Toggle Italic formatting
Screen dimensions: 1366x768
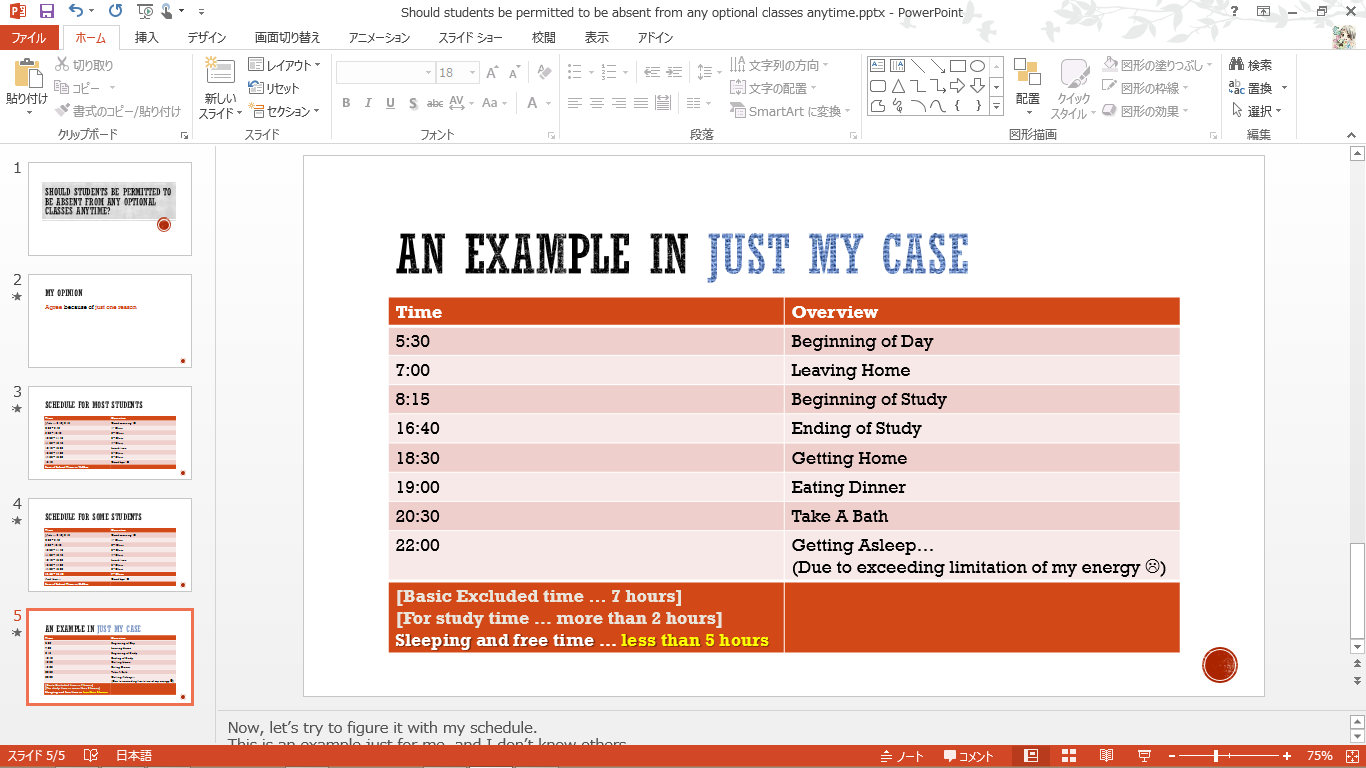[368, 103]
